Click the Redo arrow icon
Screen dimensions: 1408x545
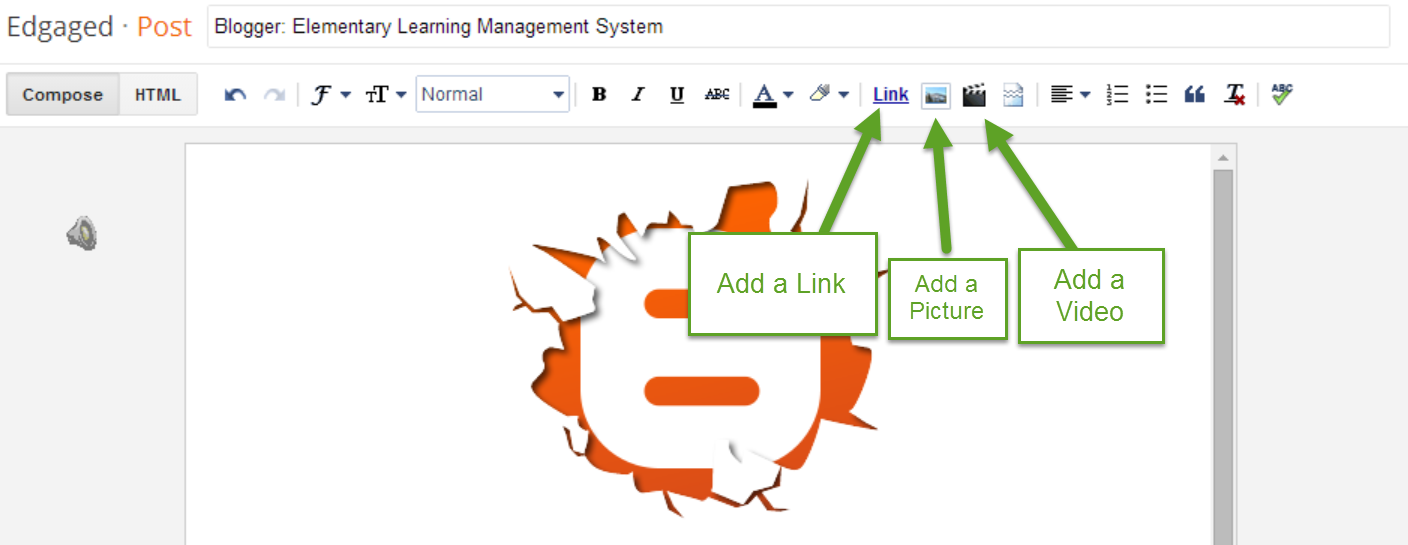[274, 95]
